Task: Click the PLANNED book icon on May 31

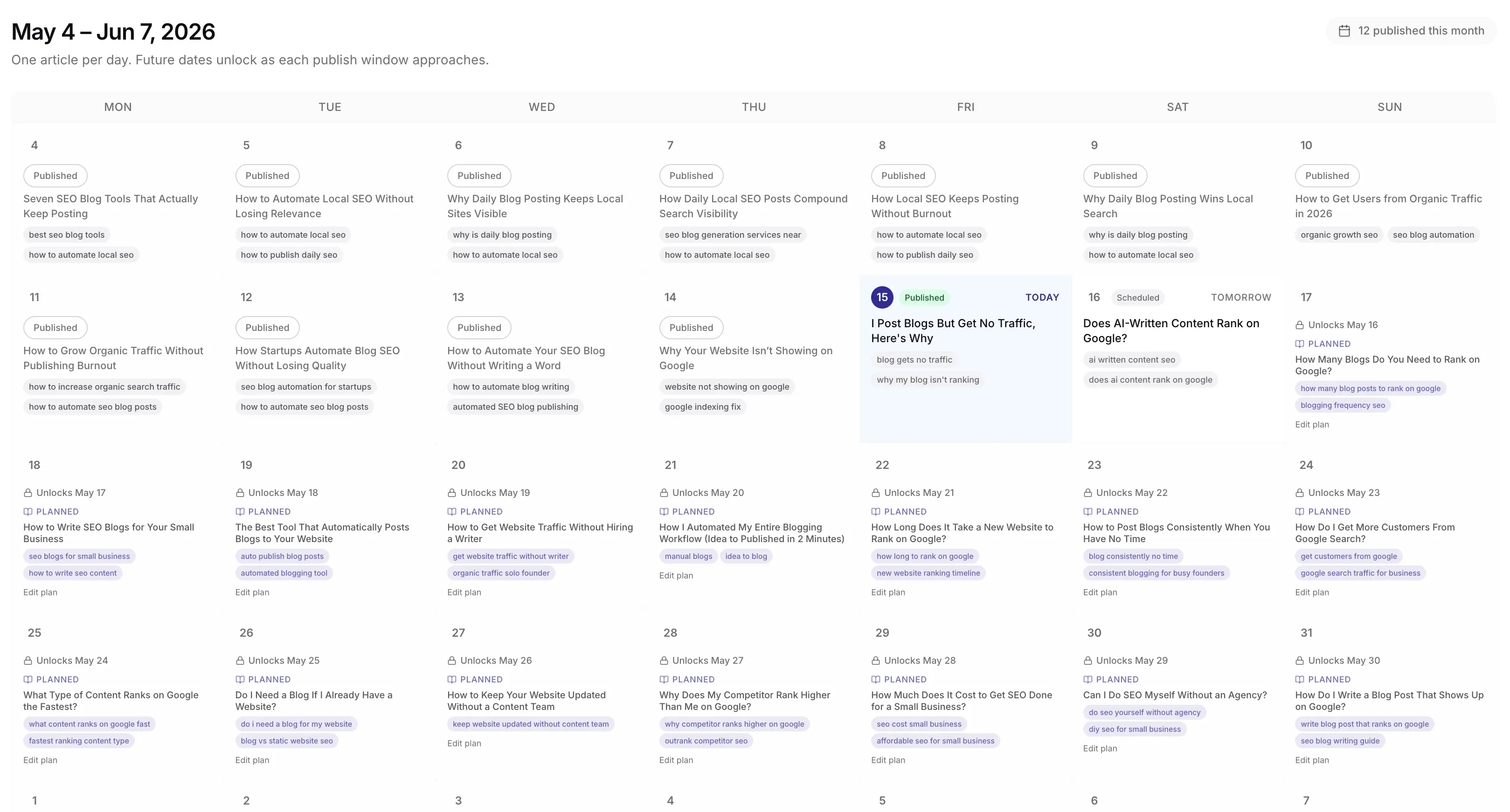Action: coord(1300,680)
